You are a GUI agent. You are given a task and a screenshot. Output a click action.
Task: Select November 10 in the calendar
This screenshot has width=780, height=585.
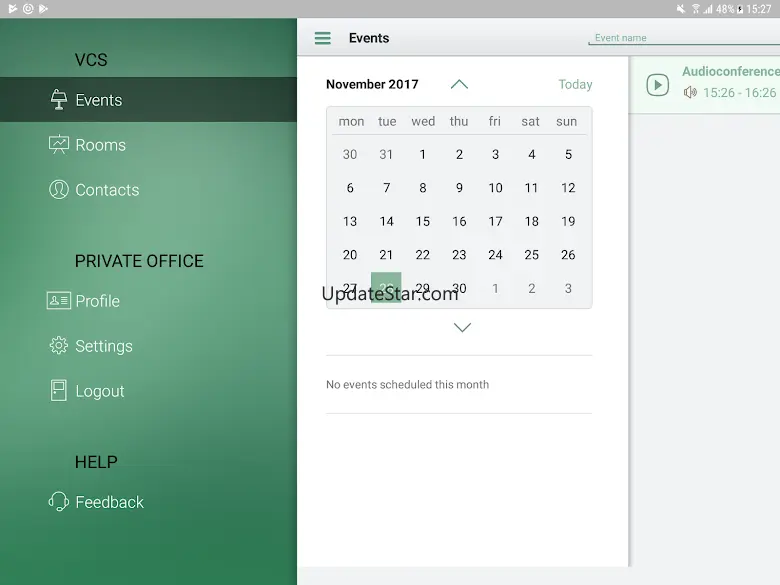495,188
